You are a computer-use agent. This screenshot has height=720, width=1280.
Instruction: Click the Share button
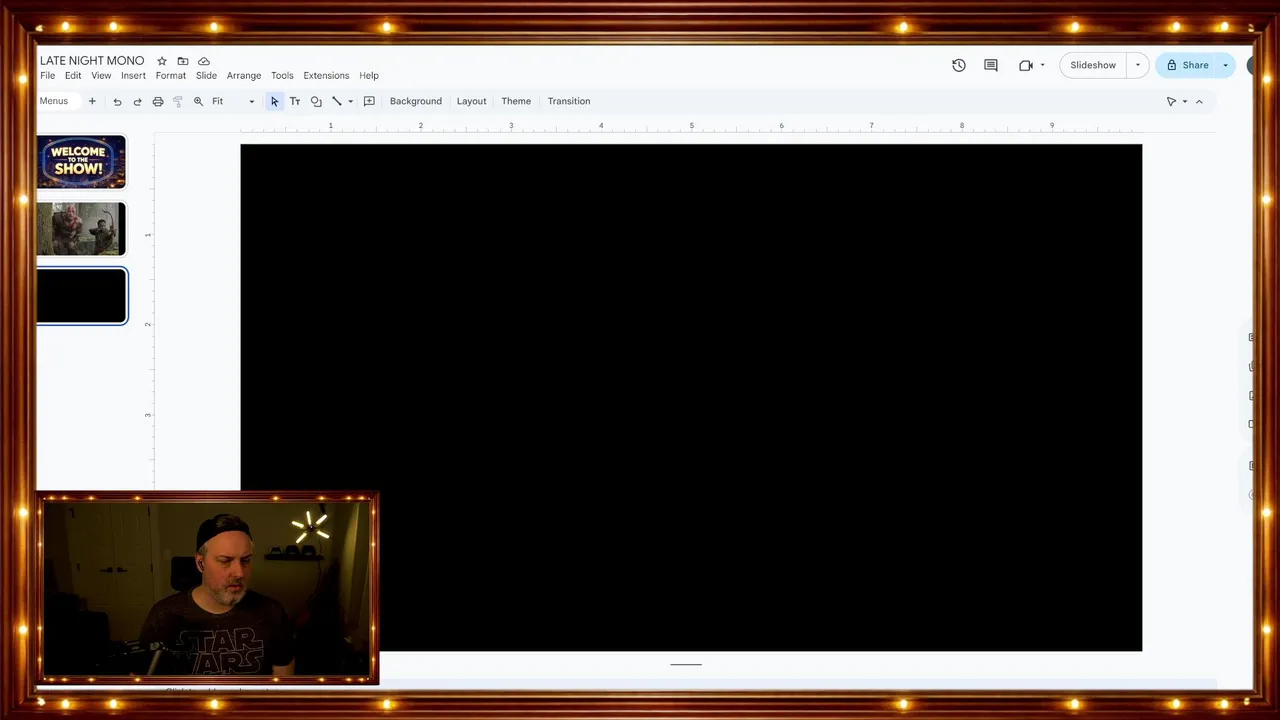1187,65
